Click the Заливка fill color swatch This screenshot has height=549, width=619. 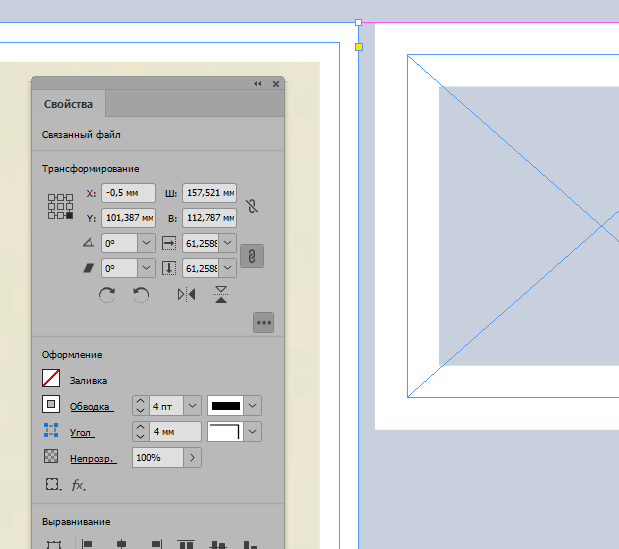[52, 379]
